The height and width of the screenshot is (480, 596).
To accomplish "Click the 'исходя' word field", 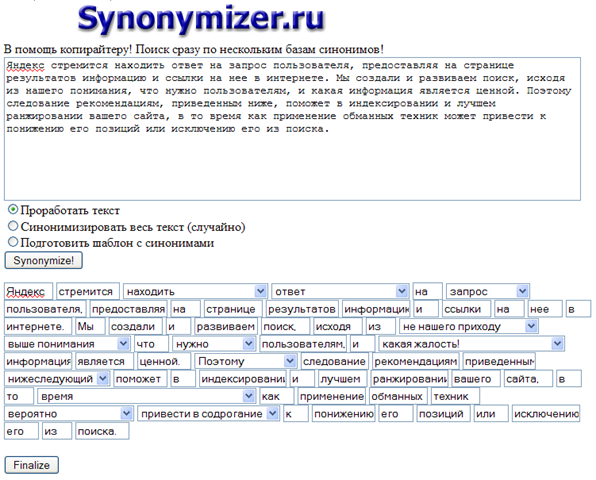I will [x=338, y=326].
